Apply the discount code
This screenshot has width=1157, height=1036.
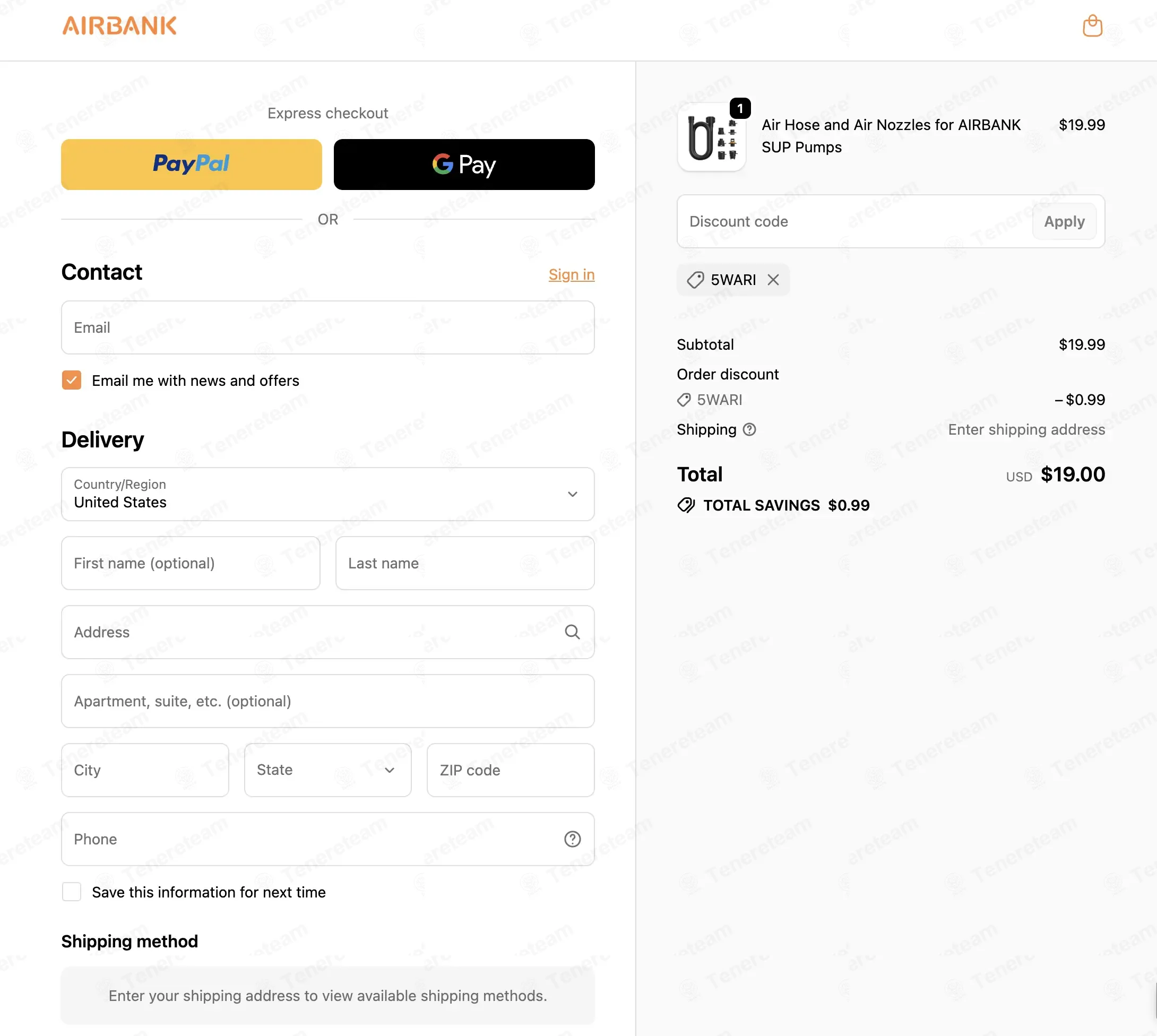(x=1064, y=221)
